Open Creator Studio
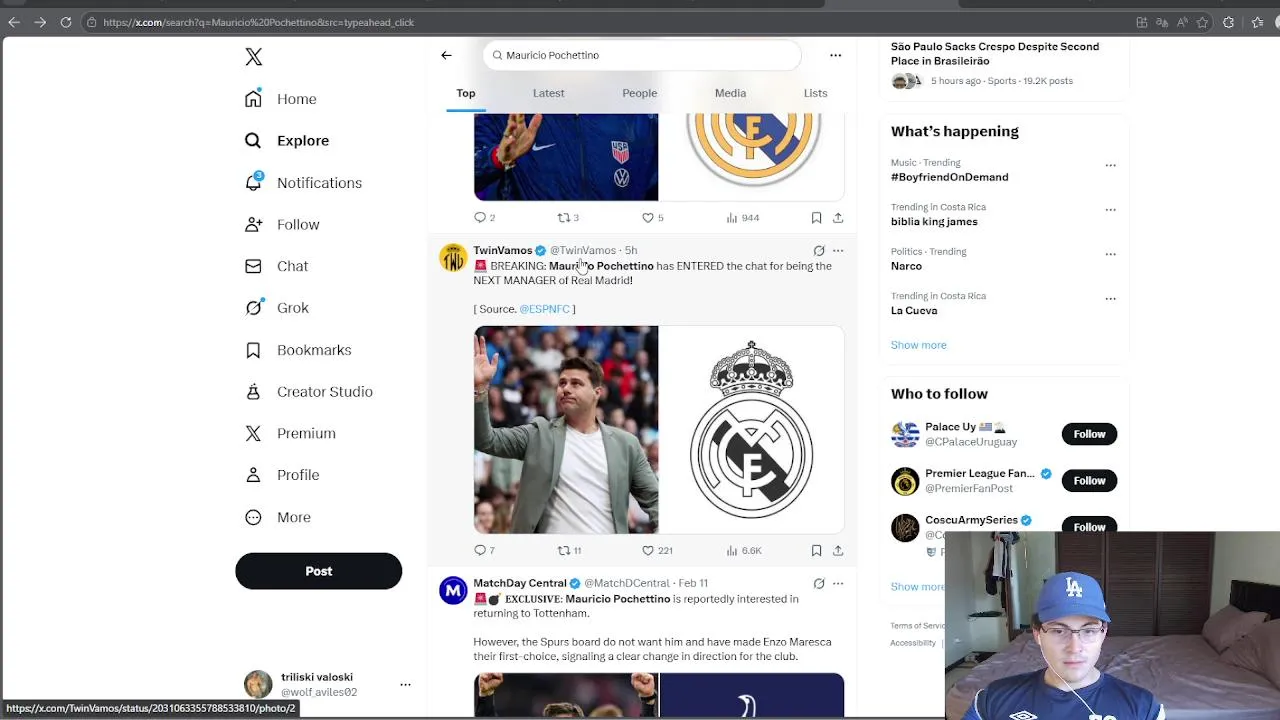Screen dimensions: 1280x720 [309, 392]
